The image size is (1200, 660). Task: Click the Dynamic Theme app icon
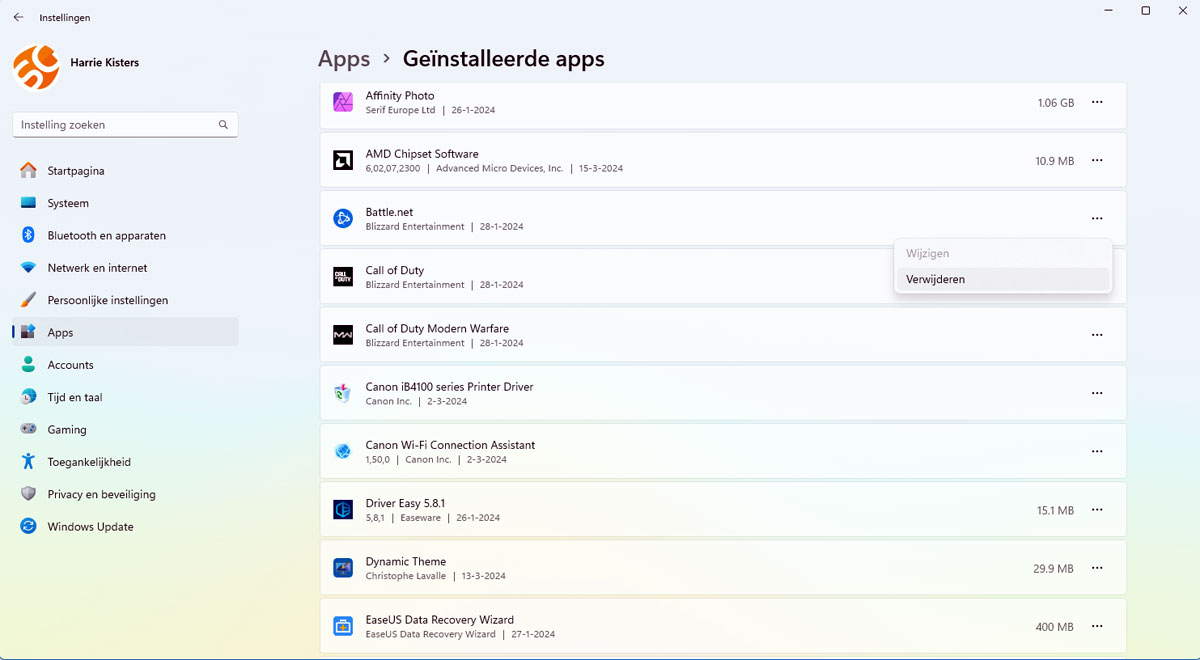click(x=343, y=568)
